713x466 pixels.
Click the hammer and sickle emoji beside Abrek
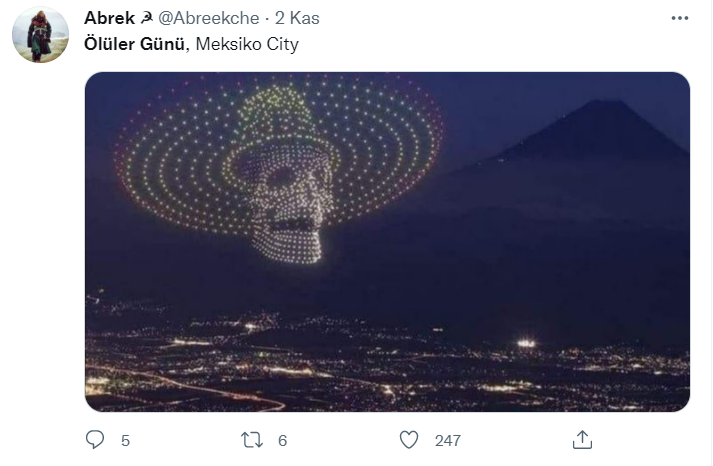[x=142, y=19]
